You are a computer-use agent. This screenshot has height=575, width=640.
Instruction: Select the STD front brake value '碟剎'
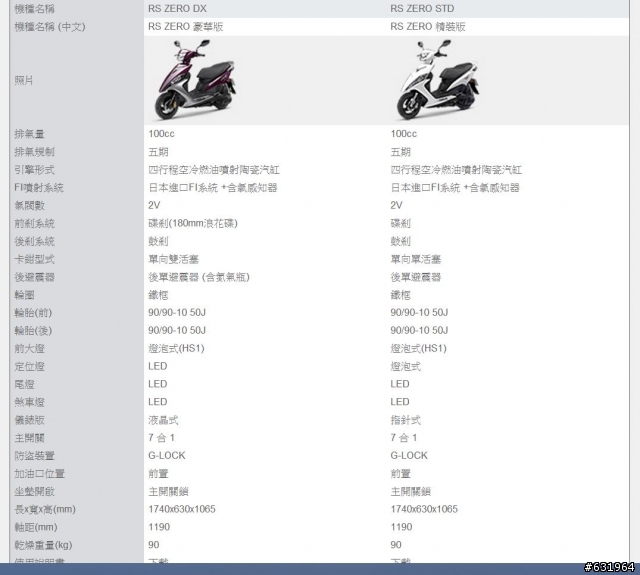point(400,223)
